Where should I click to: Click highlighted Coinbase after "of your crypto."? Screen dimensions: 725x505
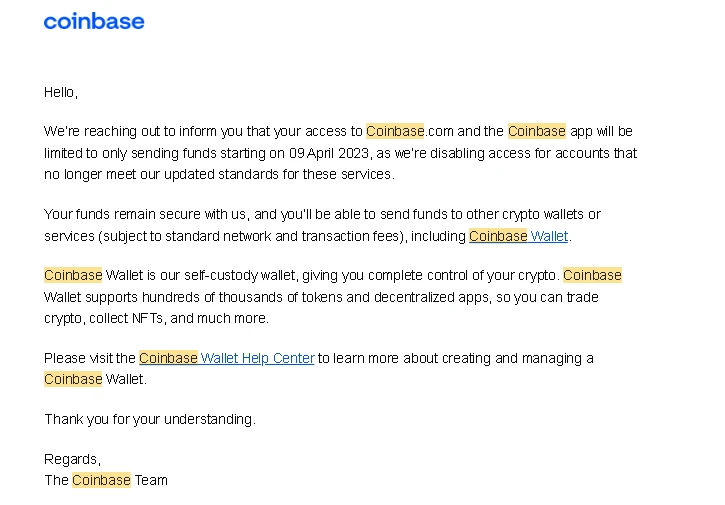[x=592, y=275]
